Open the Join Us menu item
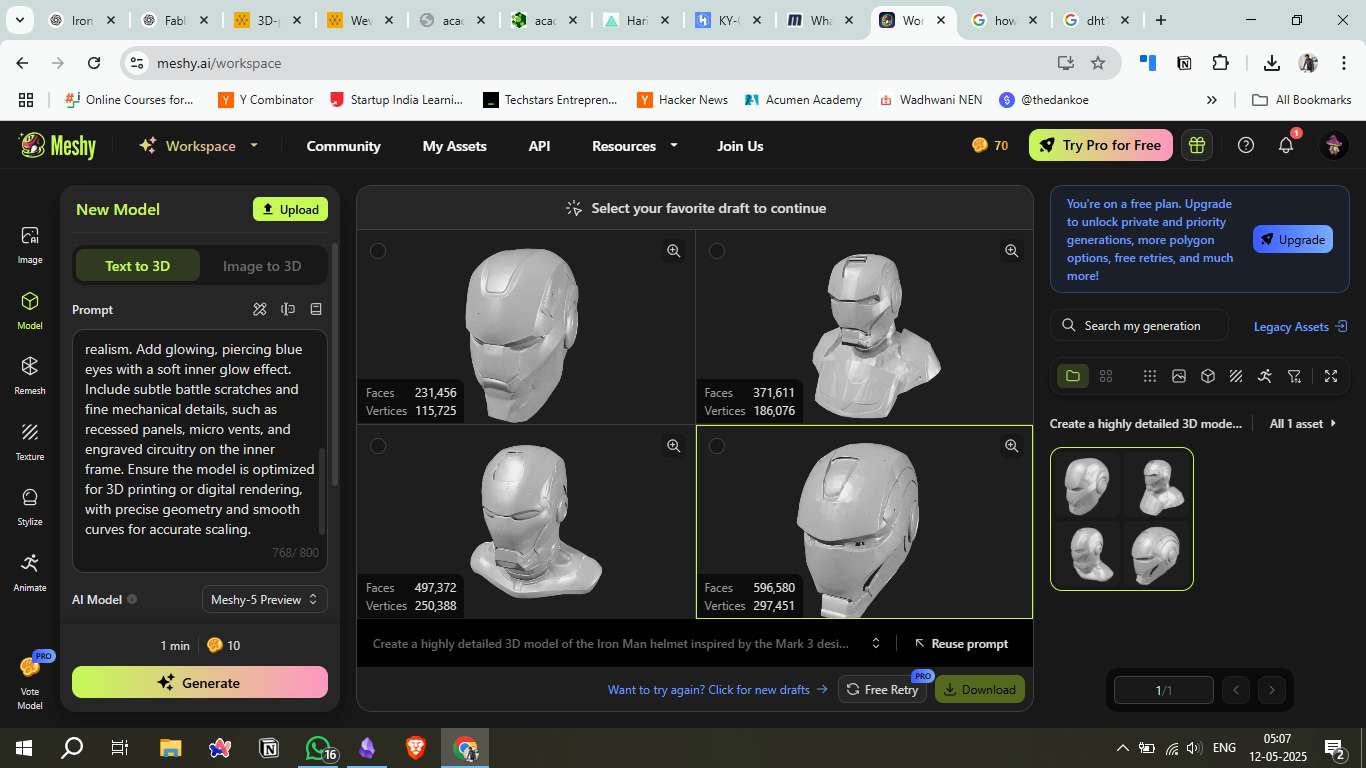Screen dimensions: 1366x768 740,146
